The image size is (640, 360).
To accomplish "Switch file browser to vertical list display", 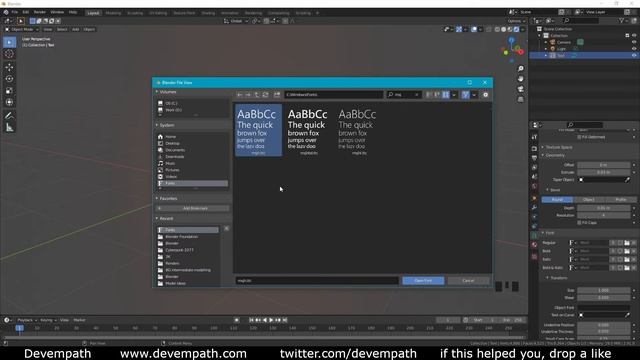I will click(429, 95).
